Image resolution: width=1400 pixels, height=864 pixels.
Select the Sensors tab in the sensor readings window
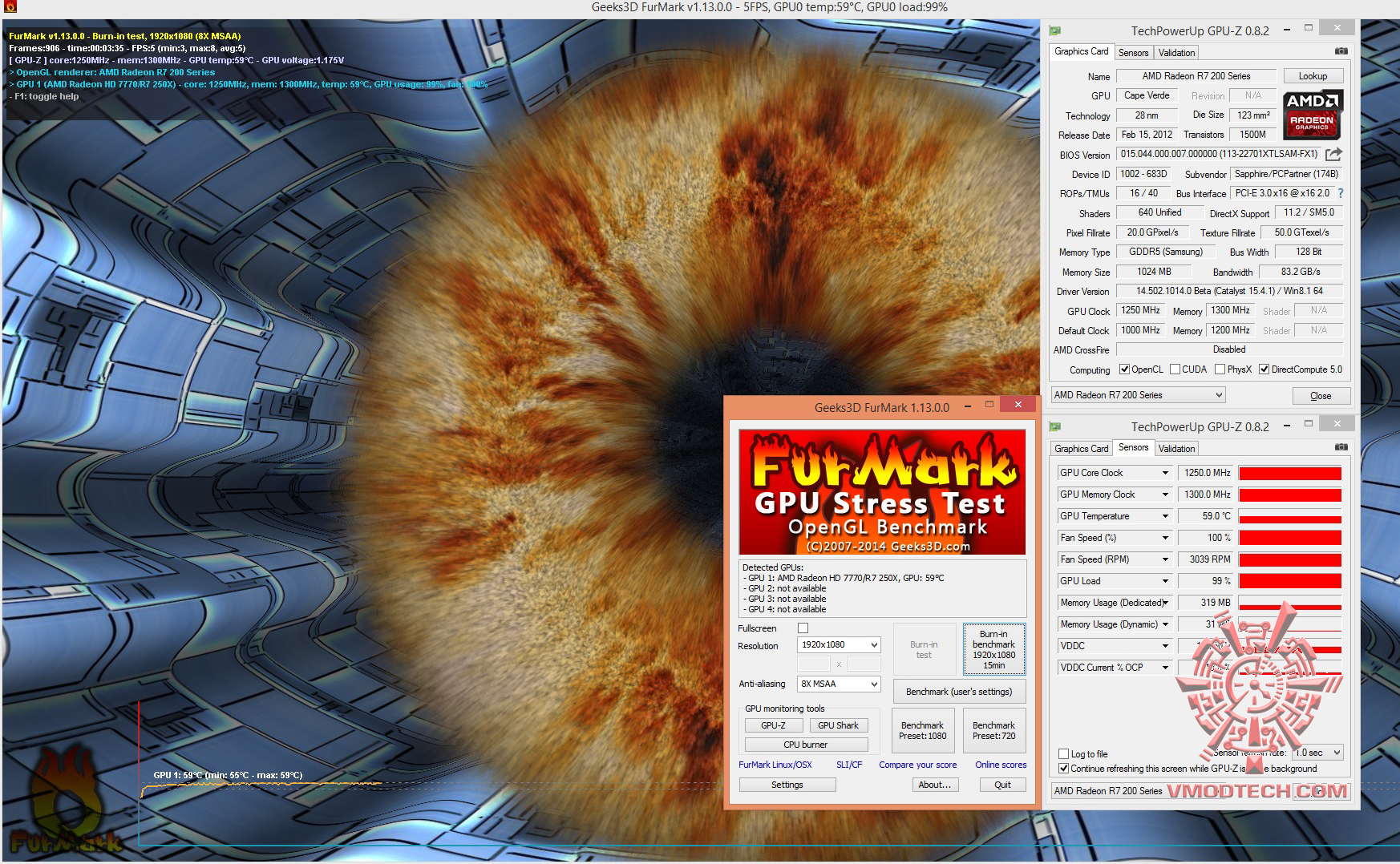(x=1133, y=447)
